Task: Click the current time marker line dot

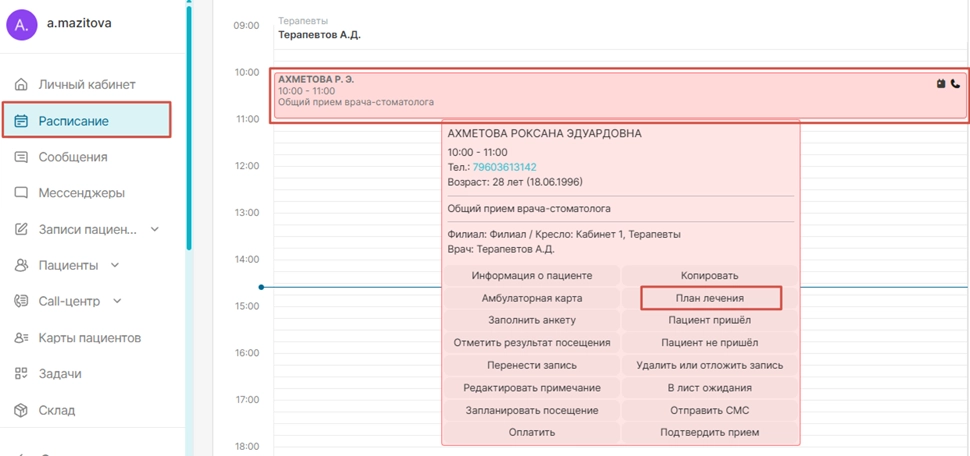Action: coord(261,287)
